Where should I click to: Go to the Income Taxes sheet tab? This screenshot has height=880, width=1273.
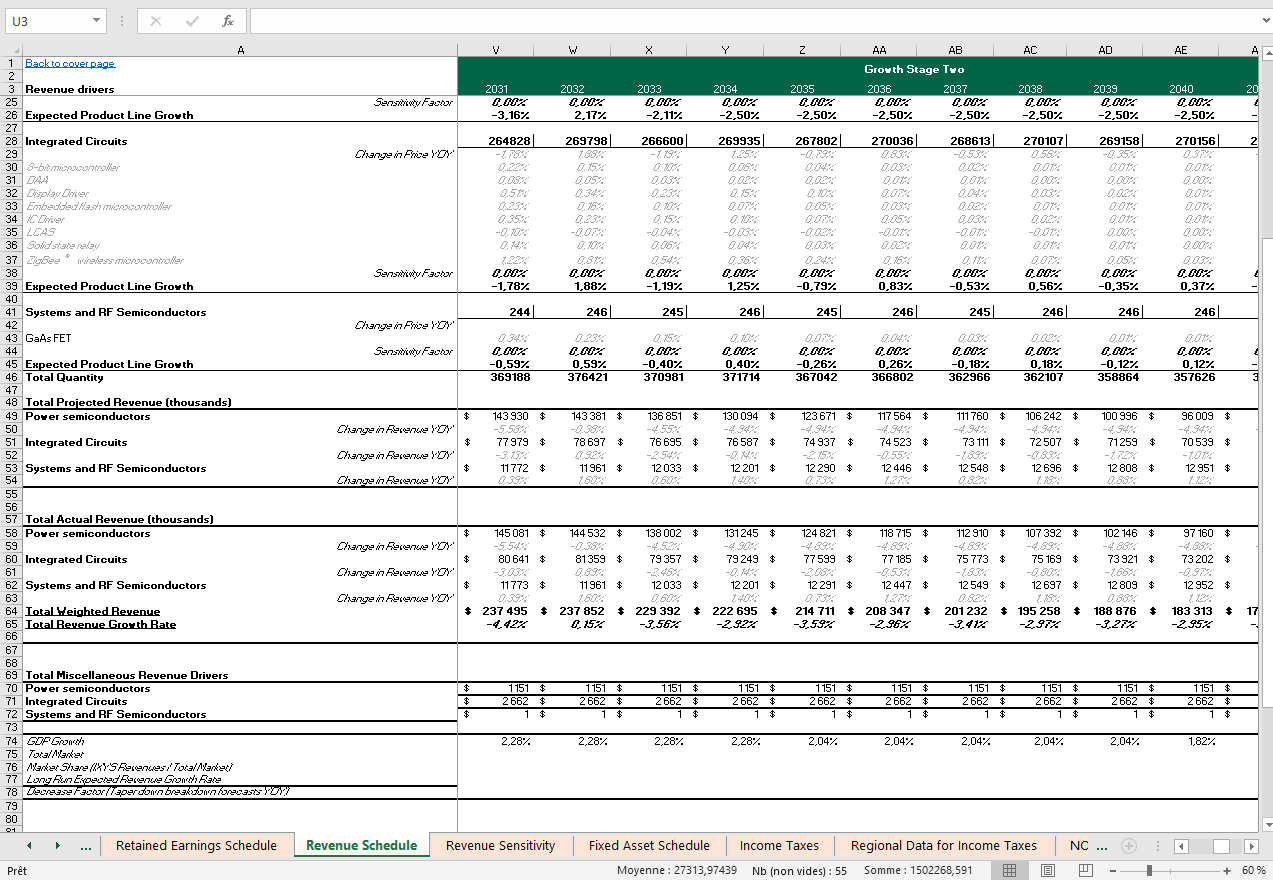click(779, 846)
